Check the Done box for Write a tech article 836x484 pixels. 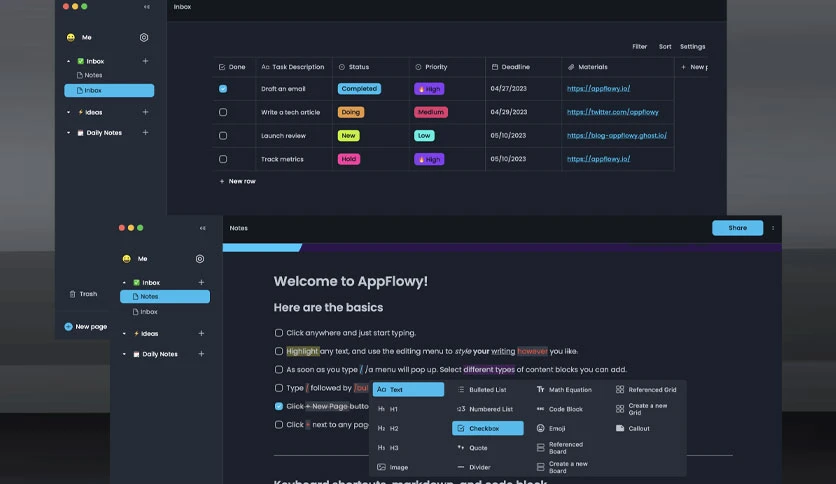click(223, 112)
